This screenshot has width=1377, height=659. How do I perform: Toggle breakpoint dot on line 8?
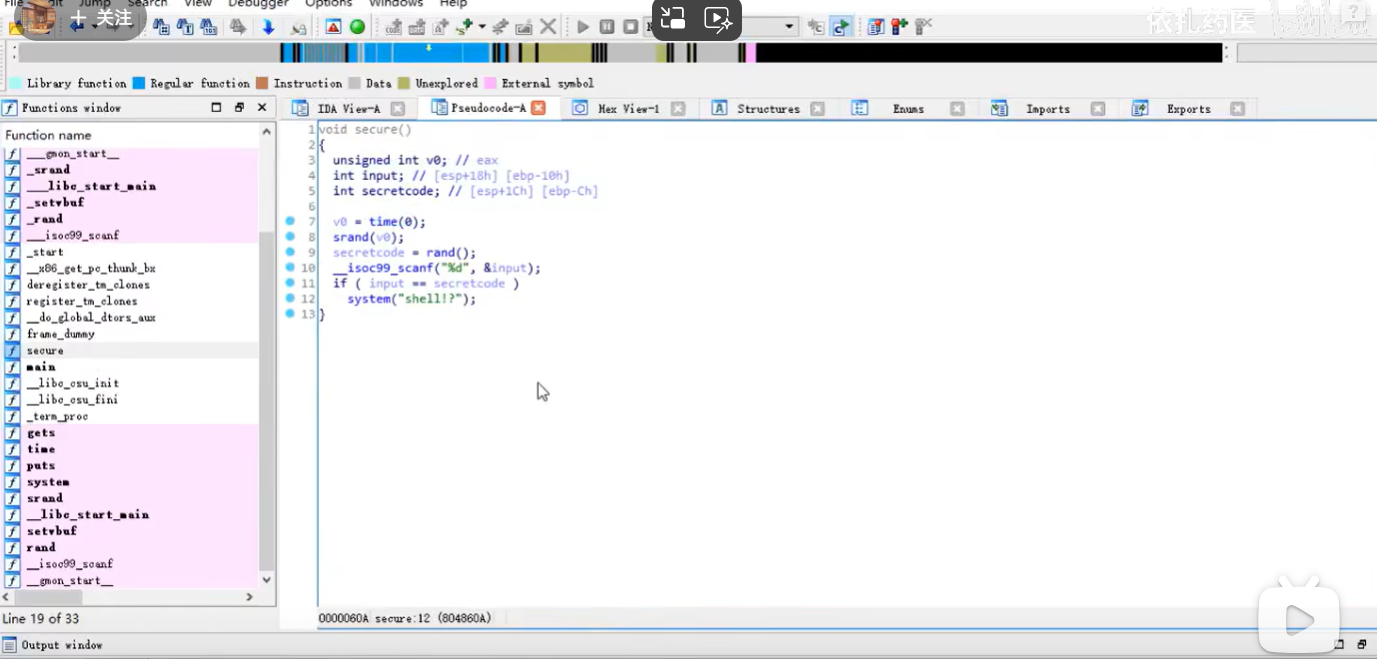tap(290, 236)
